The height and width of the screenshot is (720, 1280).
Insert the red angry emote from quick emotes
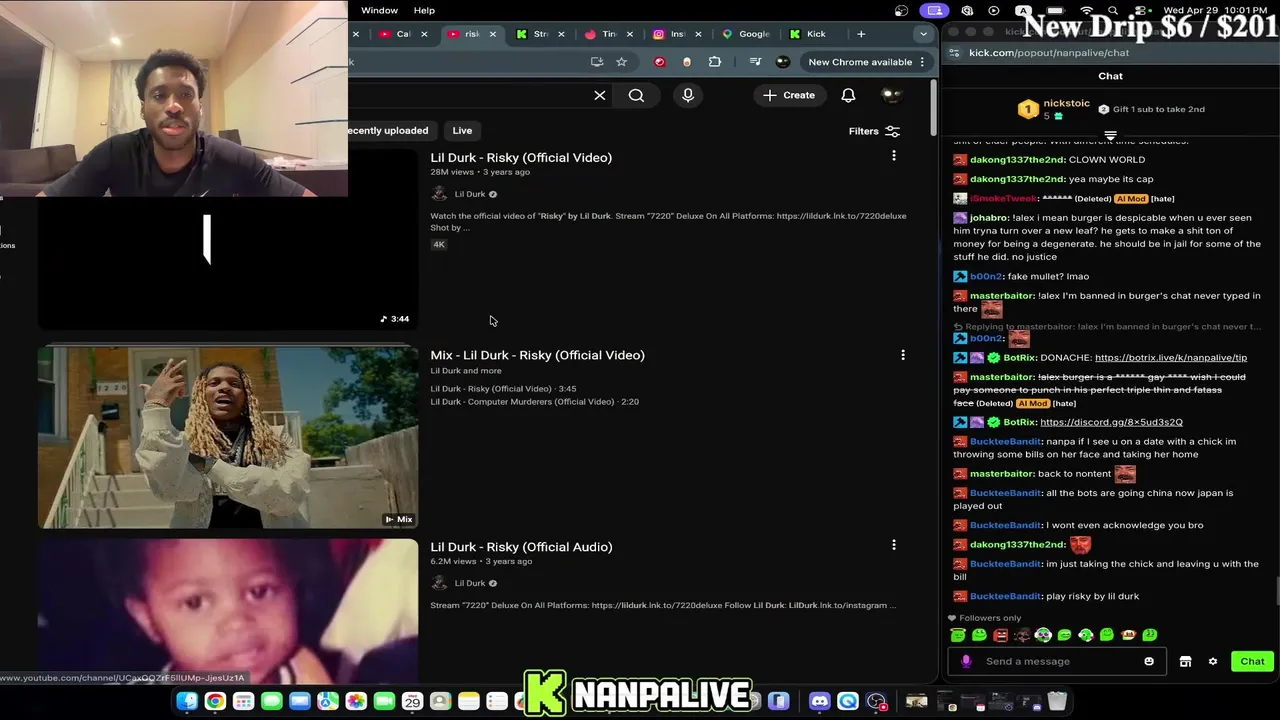(1001, 635)
